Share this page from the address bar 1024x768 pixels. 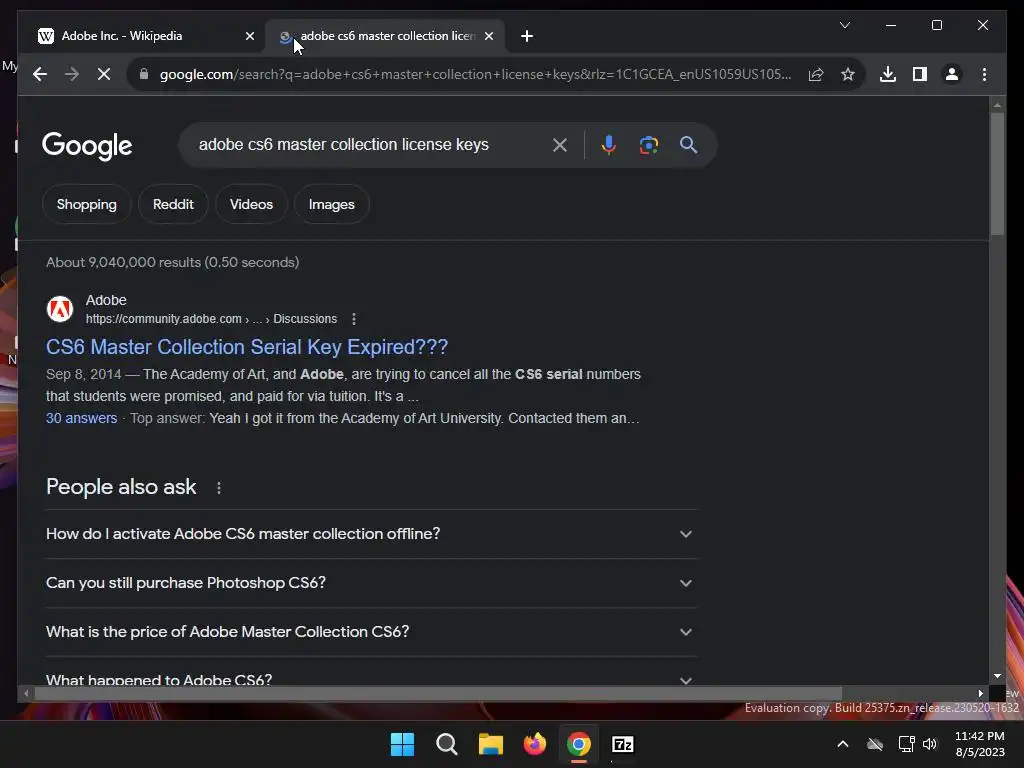pos(816,74)
